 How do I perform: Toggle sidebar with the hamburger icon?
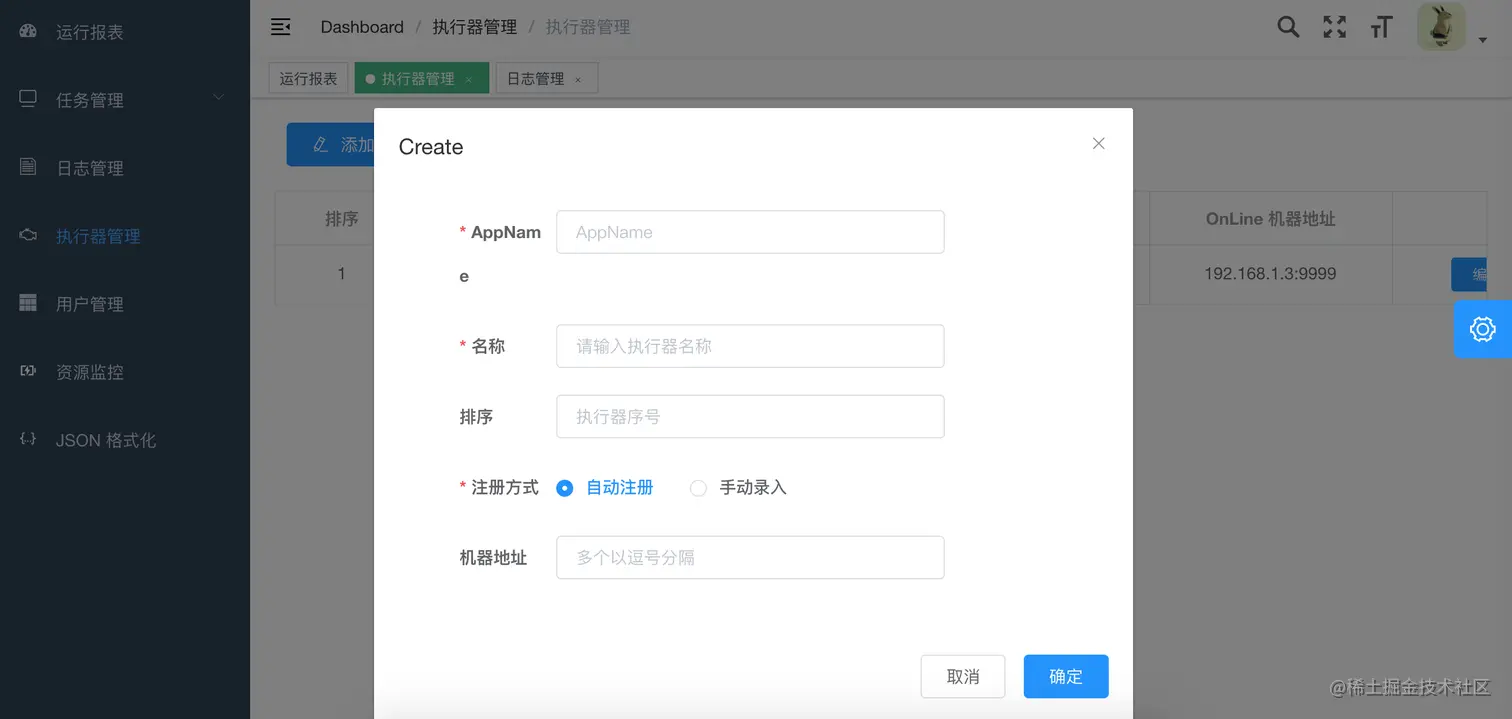coord(281,27)
